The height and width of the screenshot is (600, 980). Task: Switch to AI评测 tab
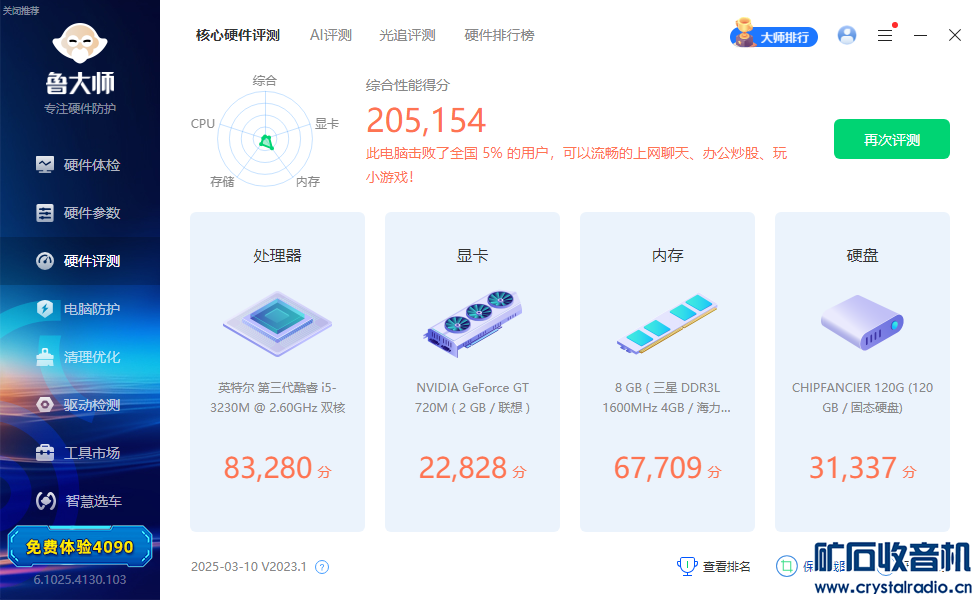click(331, 35)
